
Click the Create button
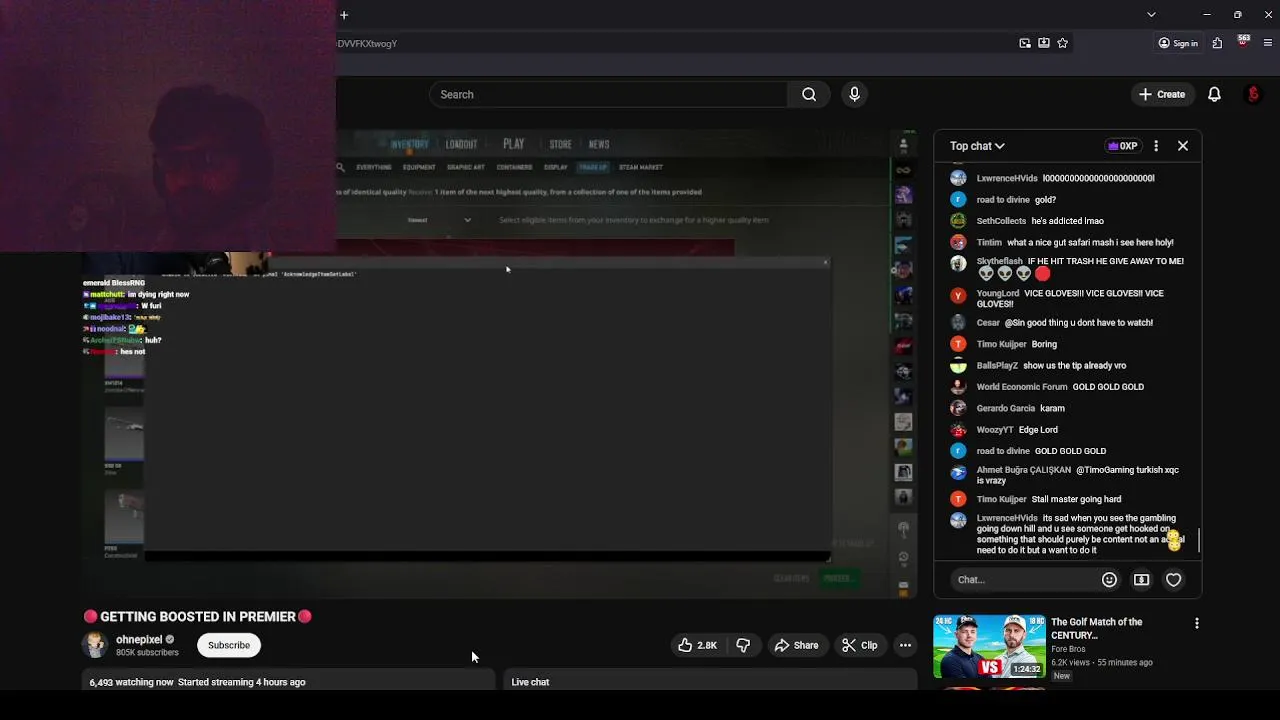point(1161,94)
